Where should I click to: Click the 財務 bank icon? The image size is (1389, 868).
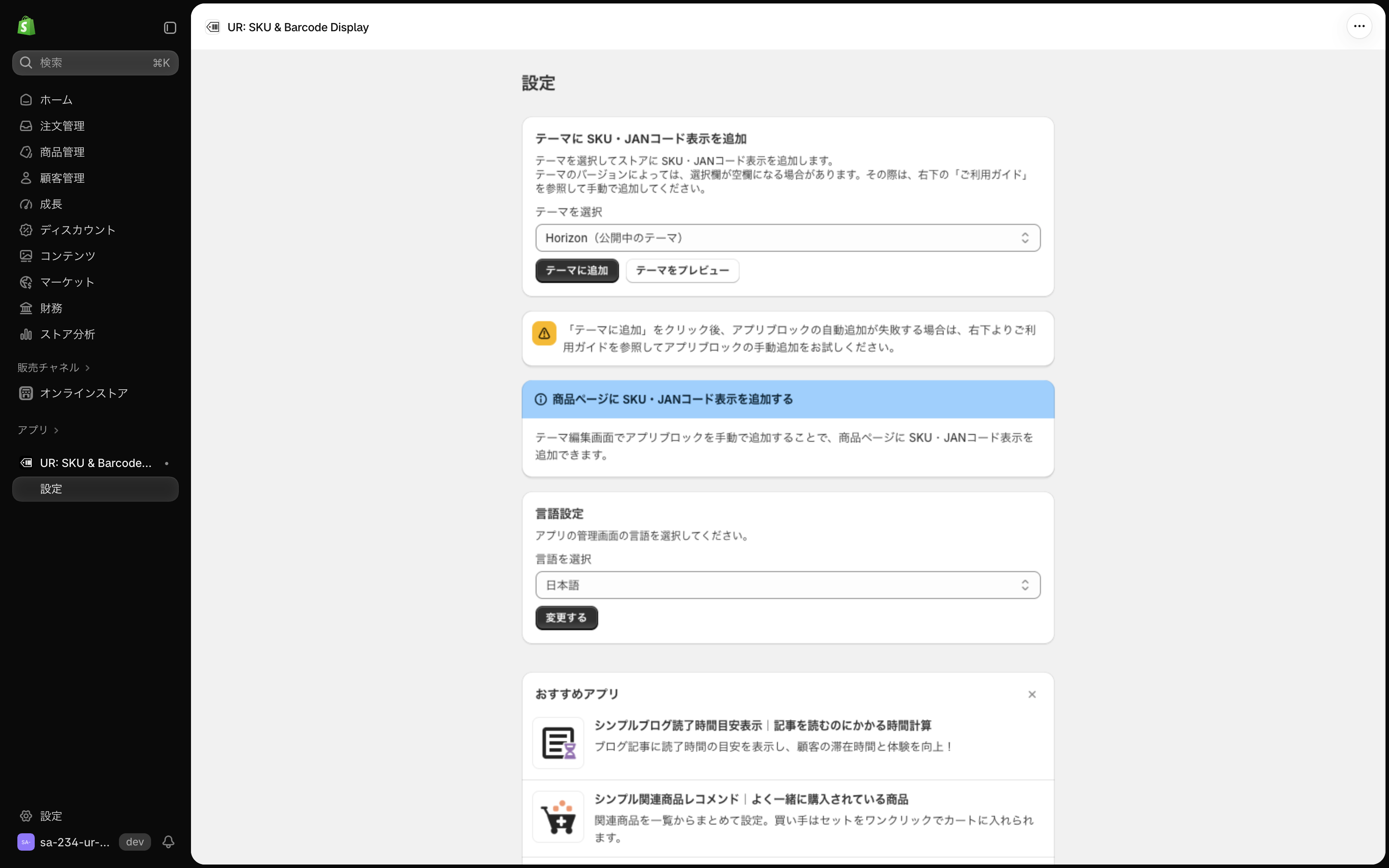(26, 308)
